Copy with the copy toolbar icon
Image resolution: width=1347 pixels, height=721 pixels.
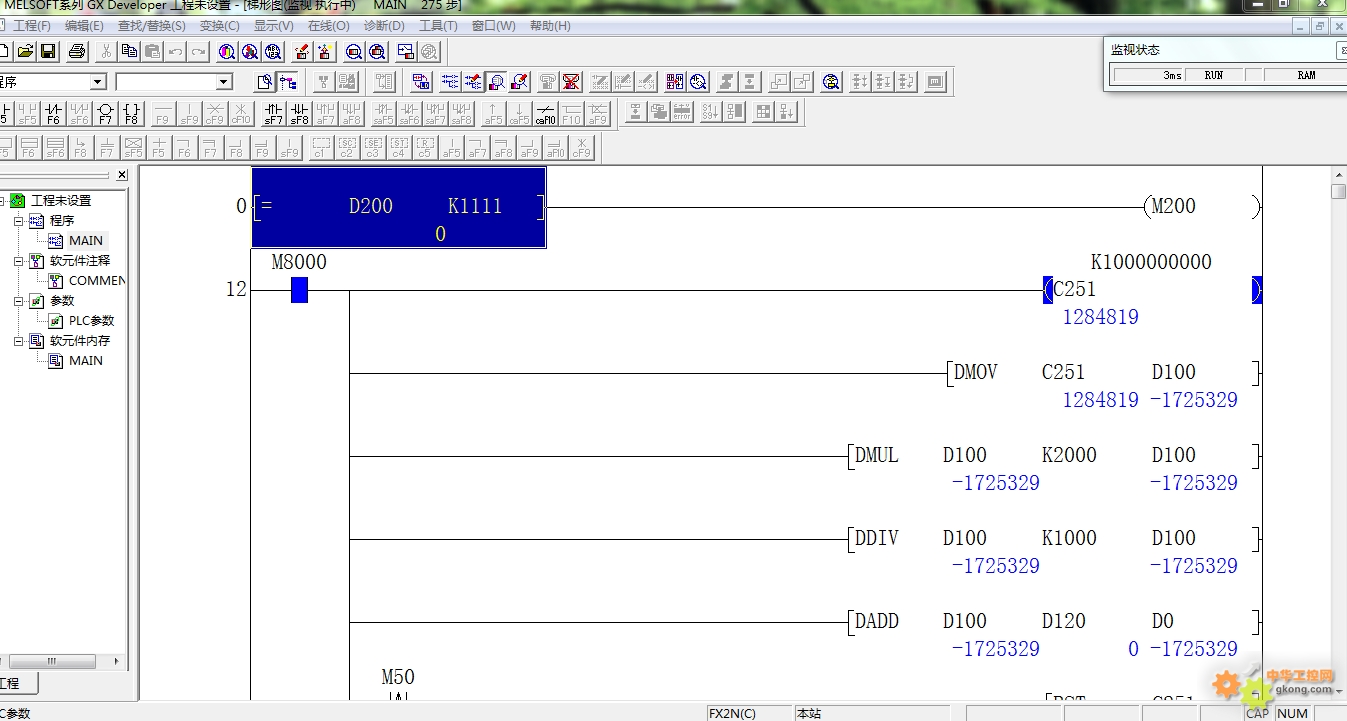[x=129, y=51]
